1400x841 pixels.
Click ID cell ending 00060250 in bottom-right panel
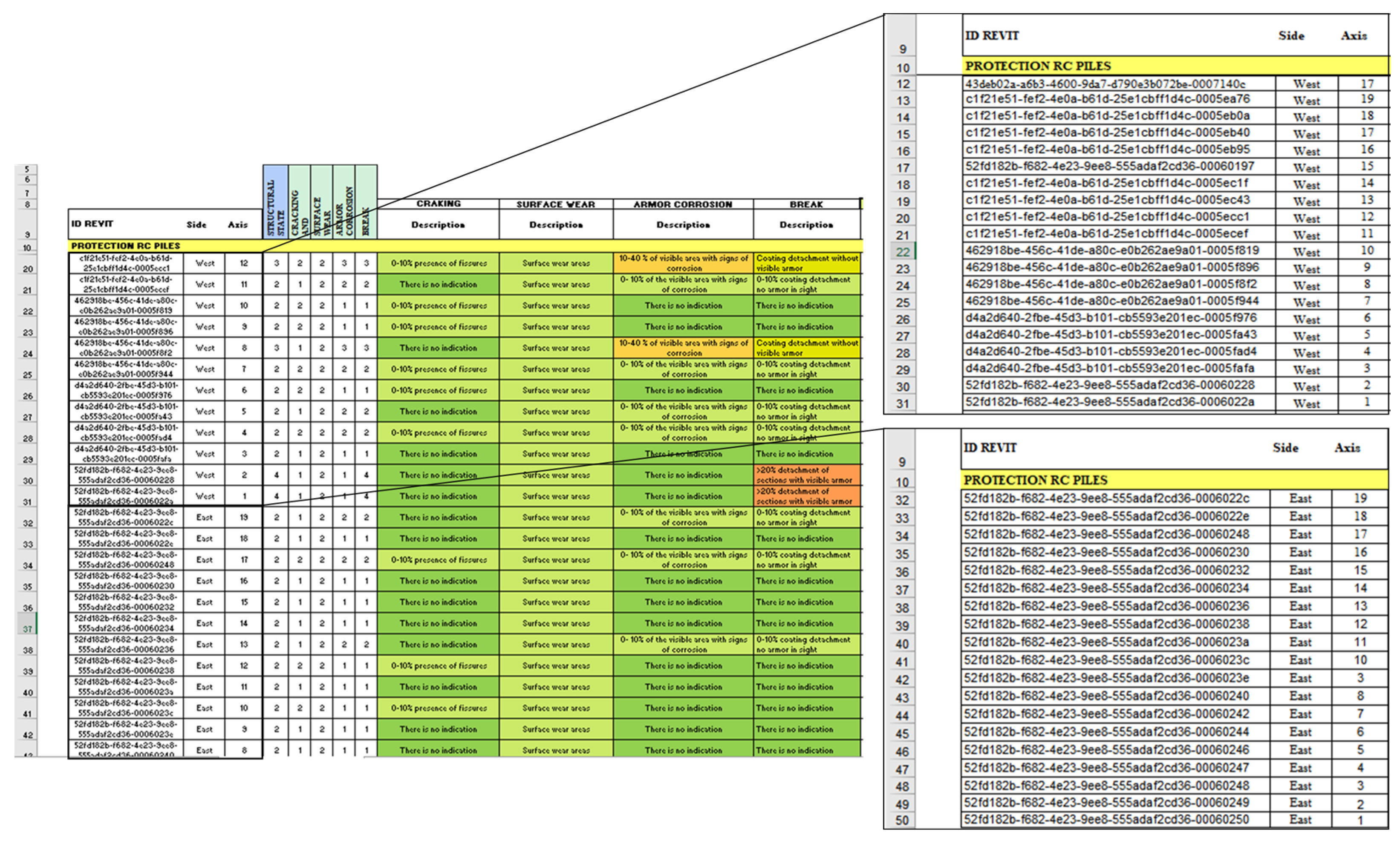(1106, 819)
